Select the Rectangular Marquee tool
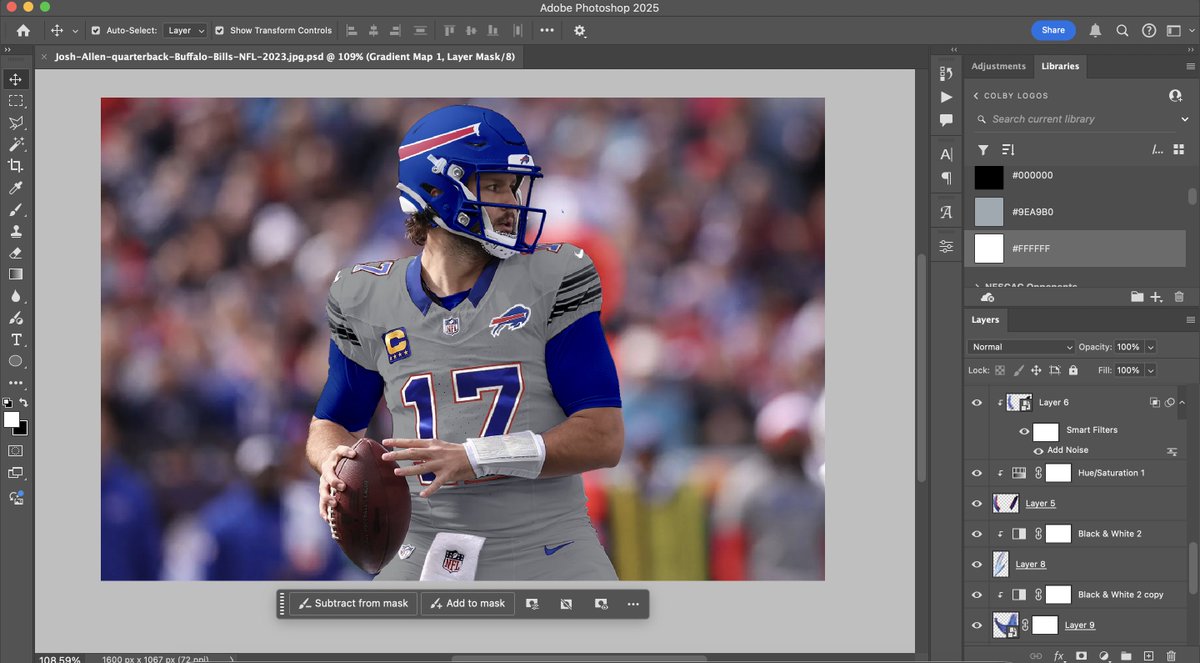The height and width of the screenshot is (663, 1200). click(15, 101)
